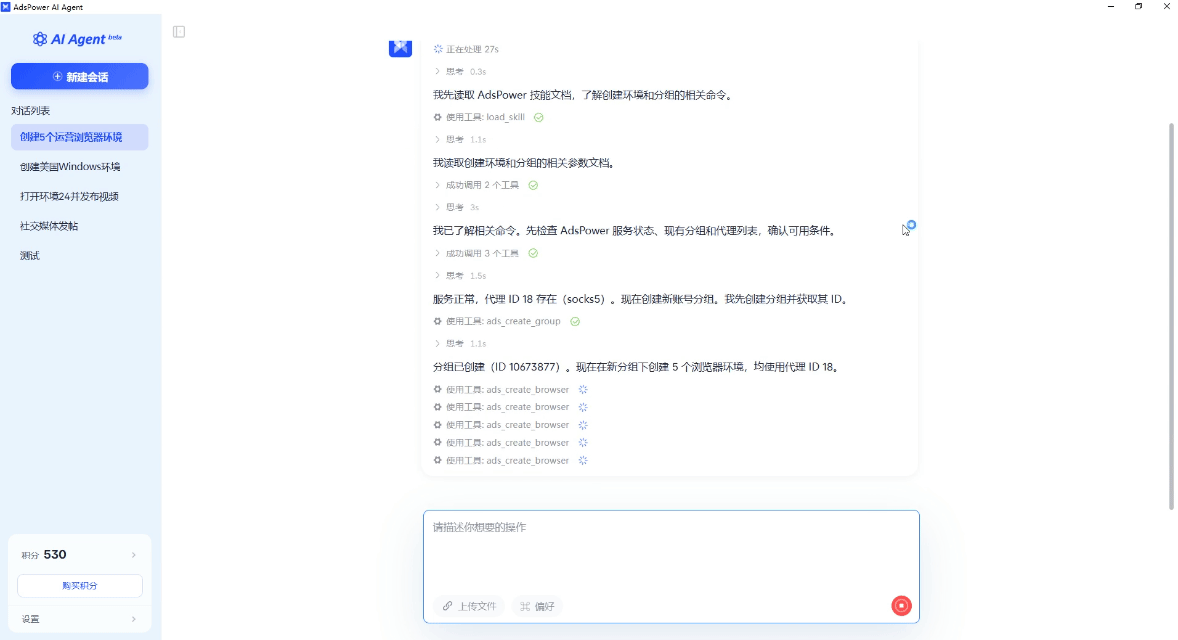Click the gear icon of third ads_create_browser

[437, 424]
